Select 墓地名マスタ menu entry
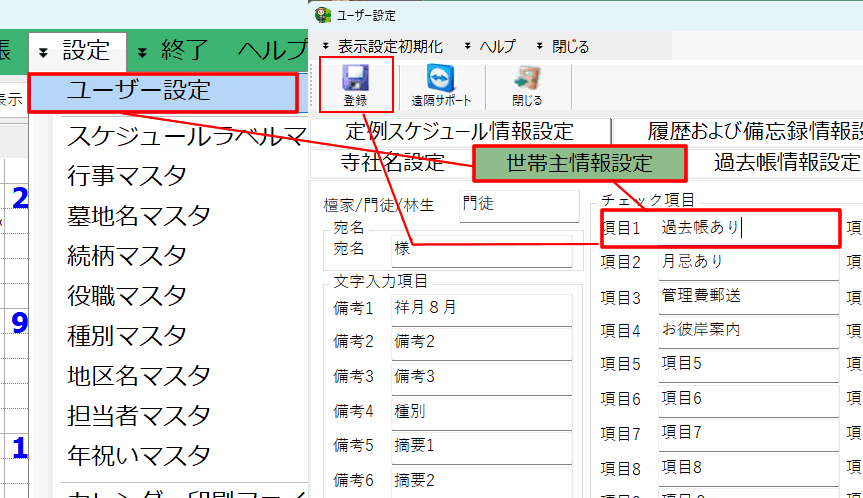This screenshot has width=863, height=498. point(139,216)
